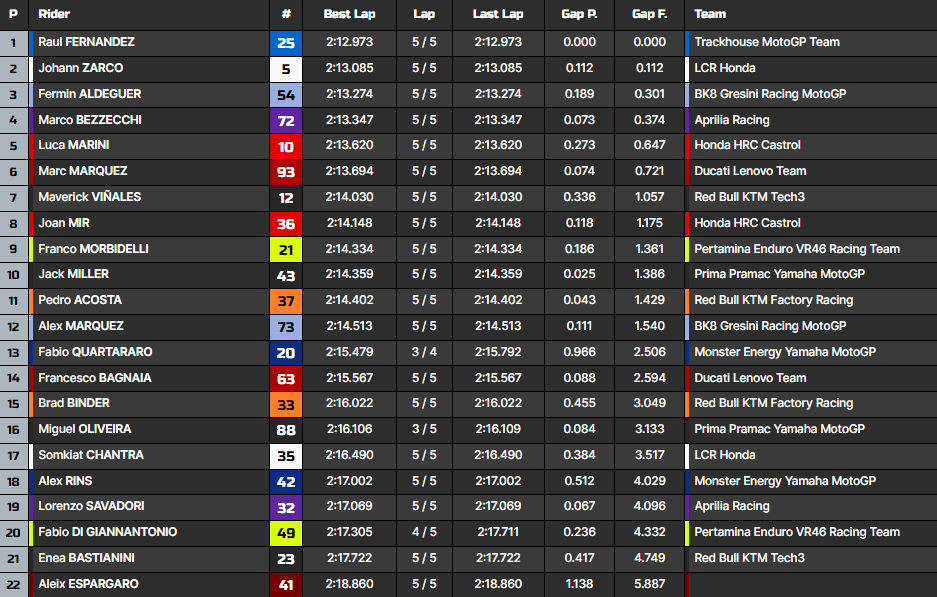
Task: Click the Rider column header
Action: (54, 14)
